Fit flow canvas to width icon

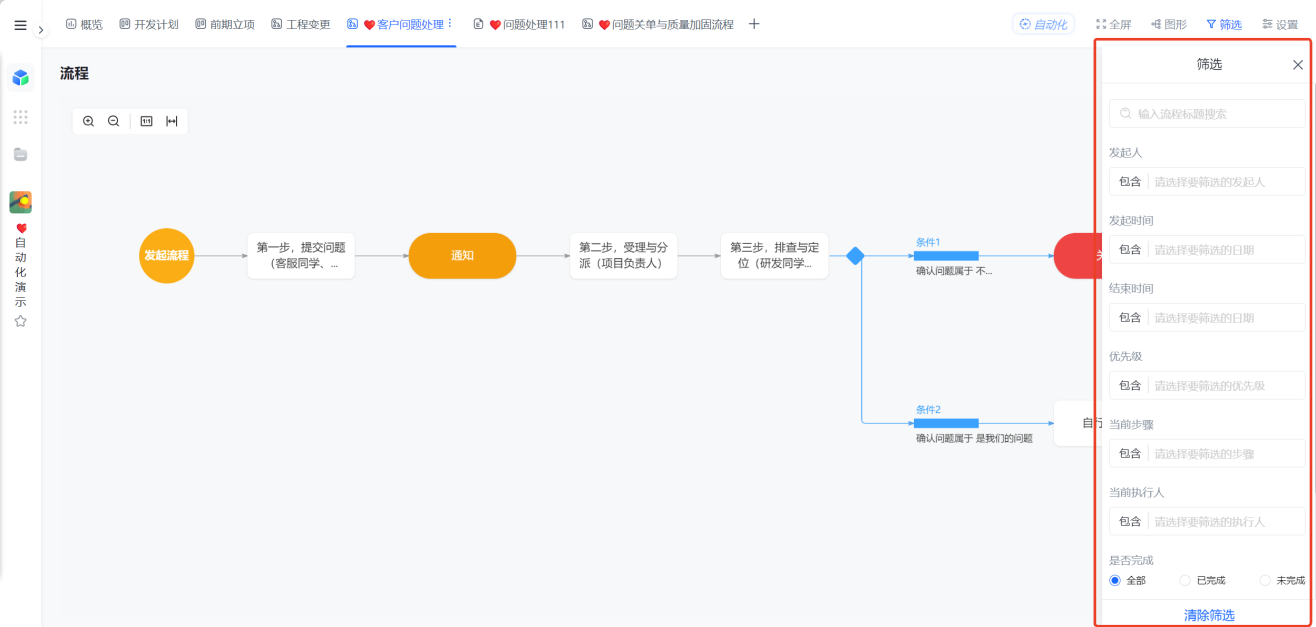point(172,121)
